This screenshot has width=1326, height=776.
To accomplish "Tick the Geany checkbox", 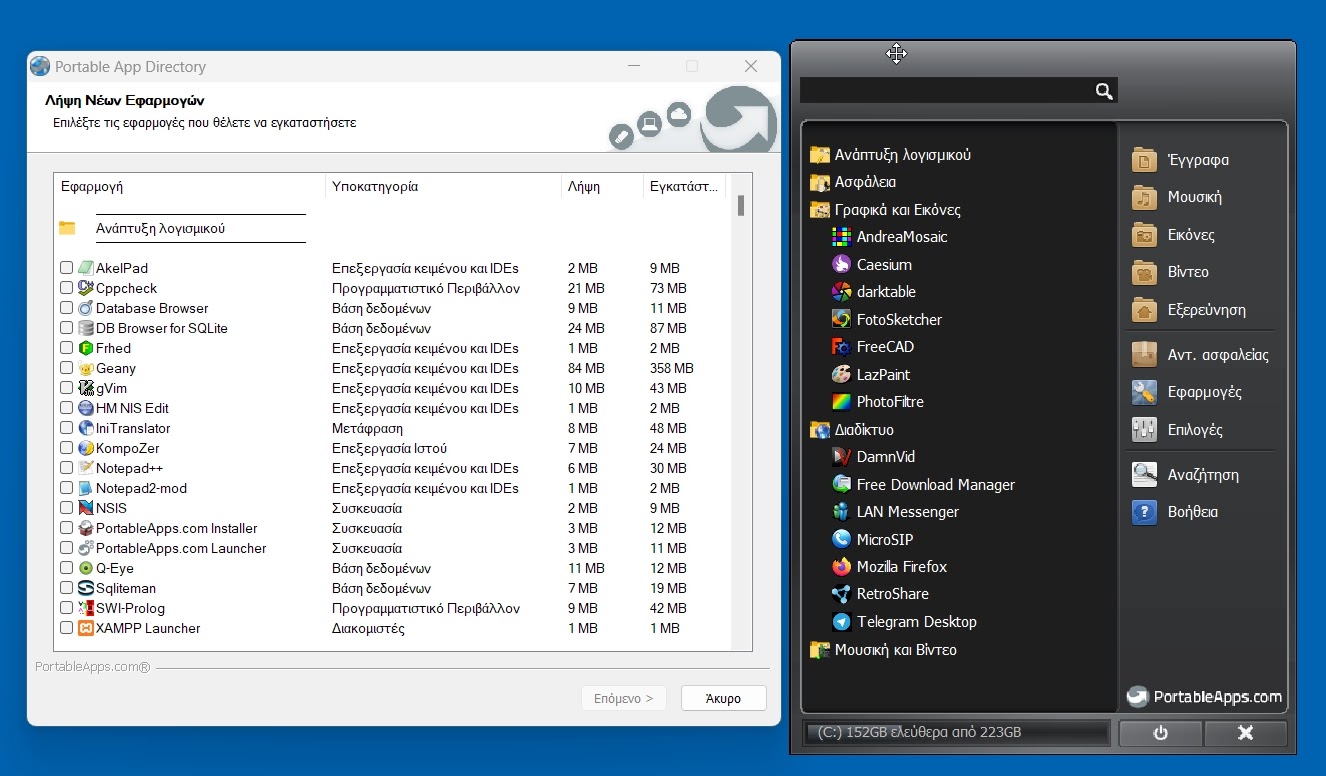I will pyautogui.click(x=66, y=368).
